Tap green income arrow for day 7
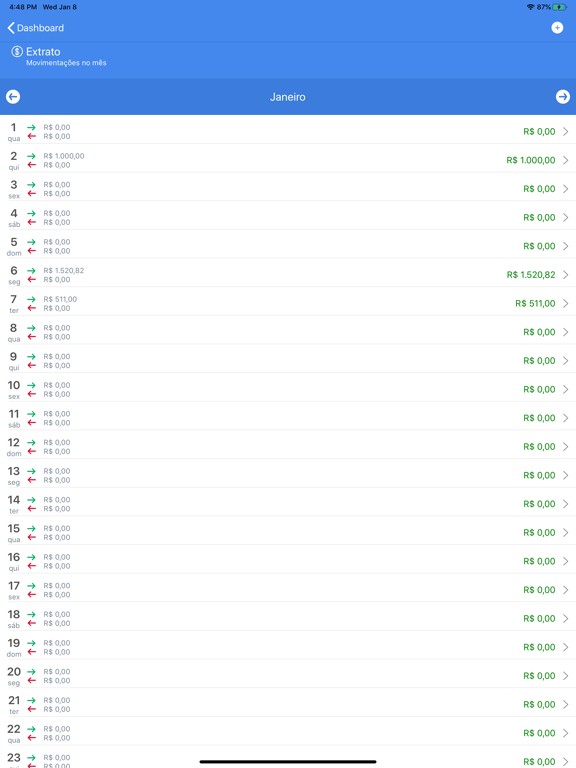 (x=31, y=299)
